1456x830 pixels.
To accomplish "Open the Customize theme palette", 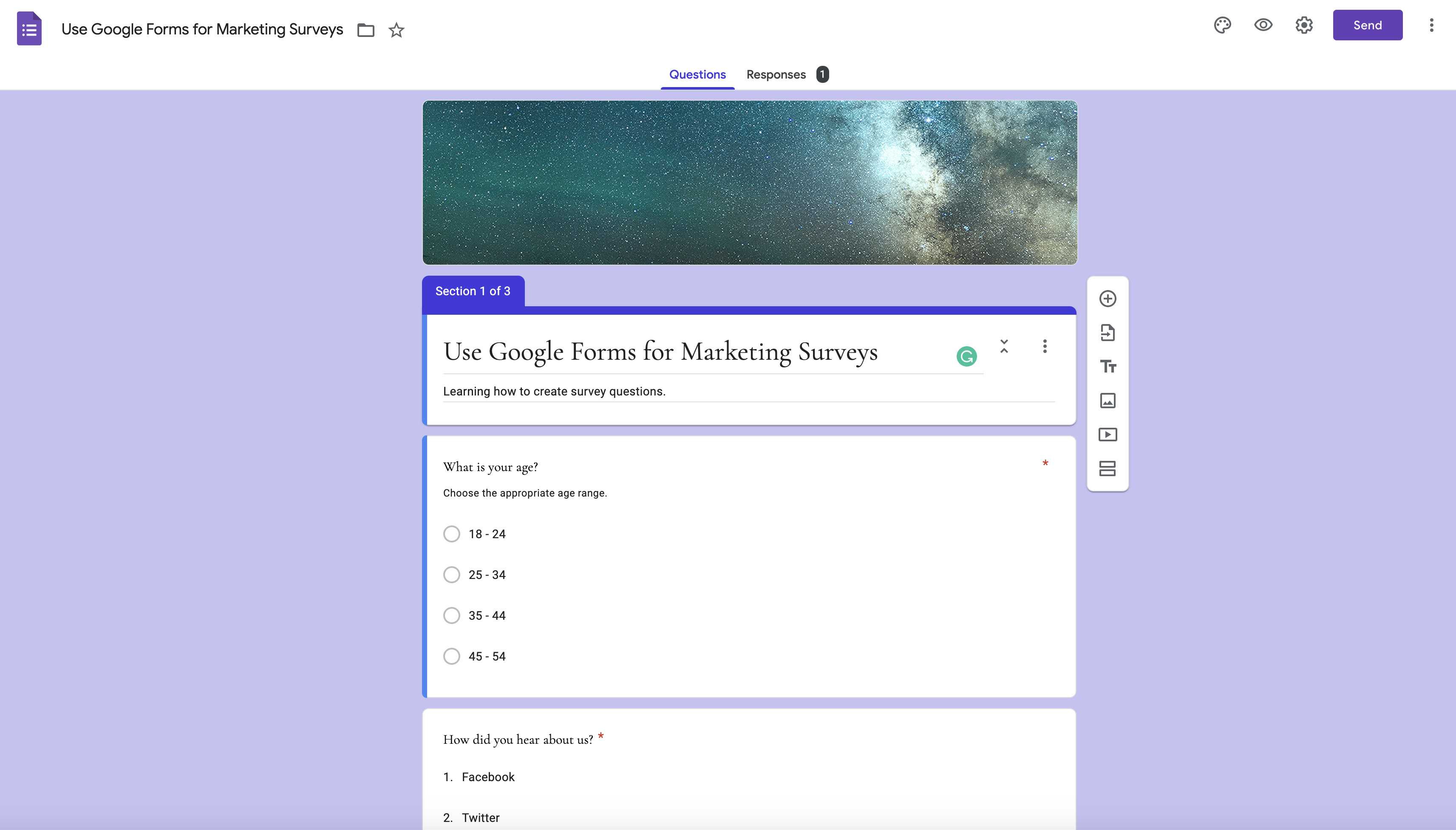I will (x=1222, y=25).
